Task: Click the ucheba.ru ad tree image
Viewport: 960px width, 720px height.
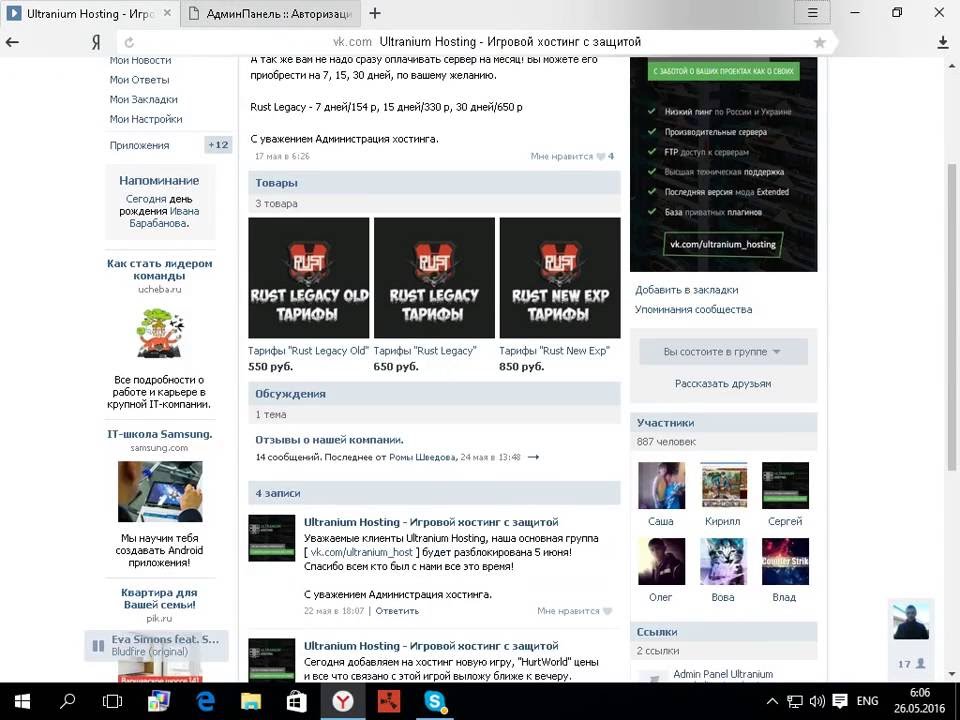Action: click(159, 332)
